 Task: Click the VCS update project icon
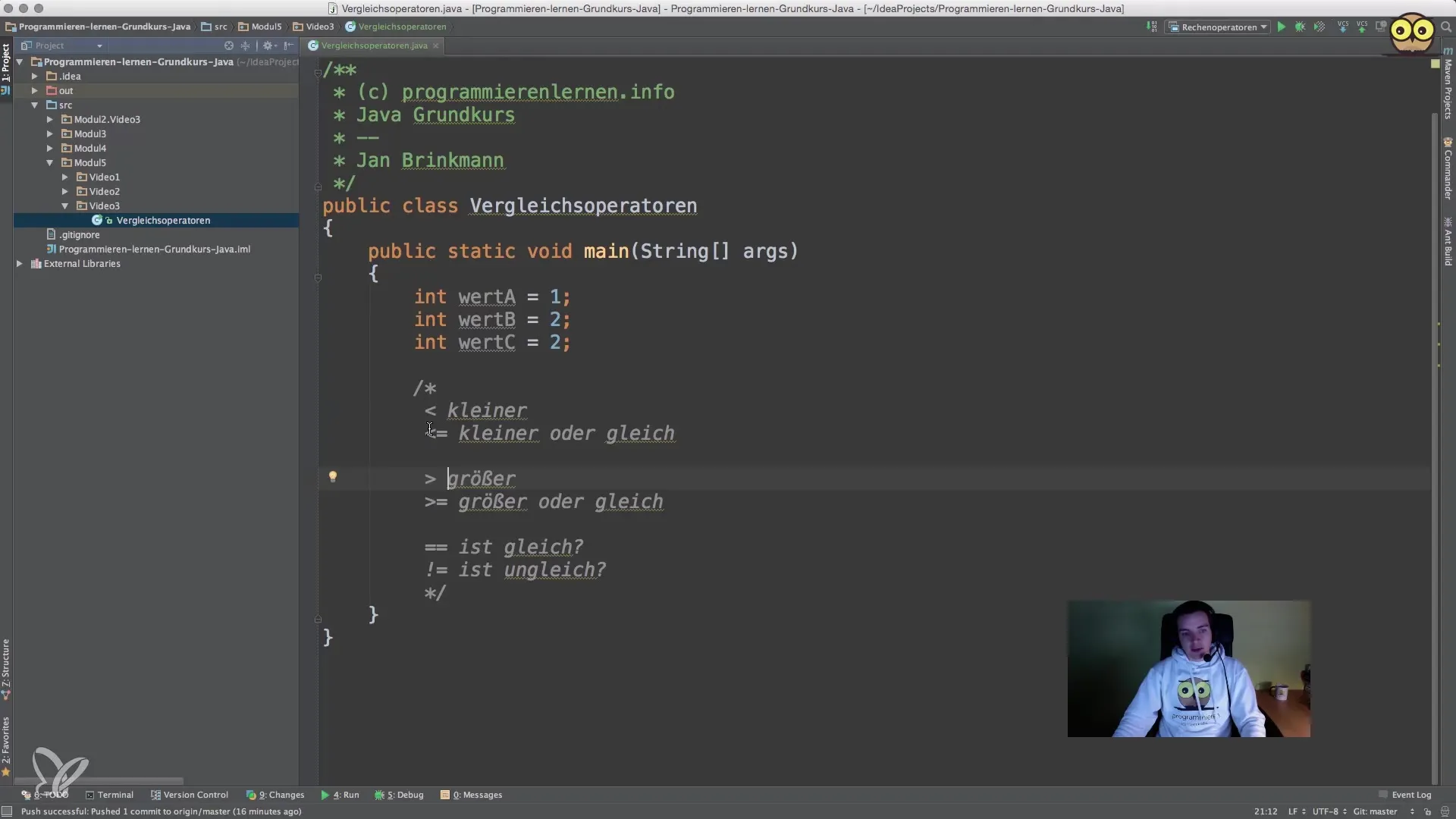(1343, 27)
